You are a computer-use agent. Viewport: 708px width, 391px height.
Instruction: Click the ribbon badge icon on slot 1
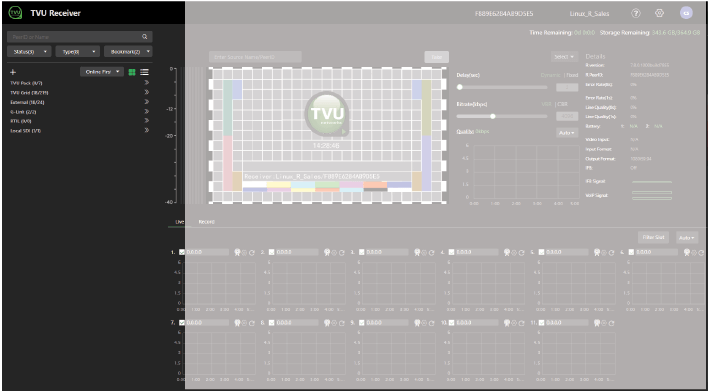coord(237,252)
